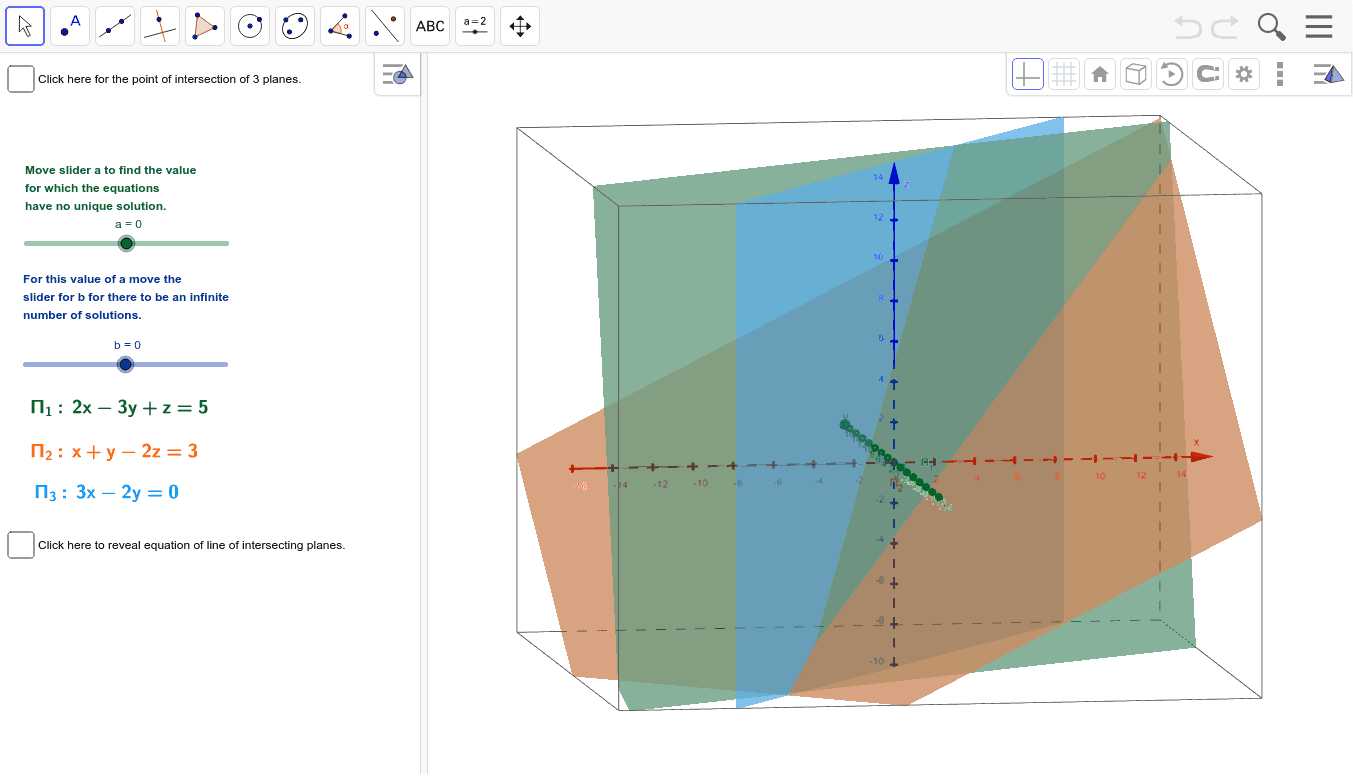Enable the grid display
The image size is (1353, 776).
(1064, 73)
